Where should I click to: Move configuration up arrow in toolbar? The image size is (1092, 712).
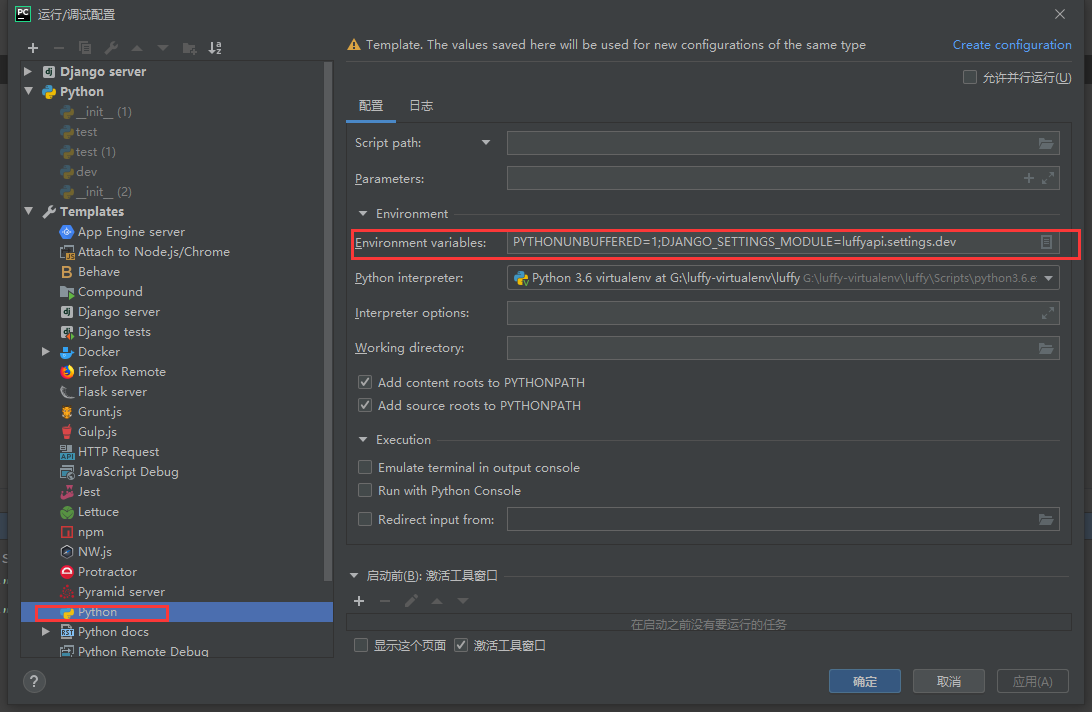[137, 48]
